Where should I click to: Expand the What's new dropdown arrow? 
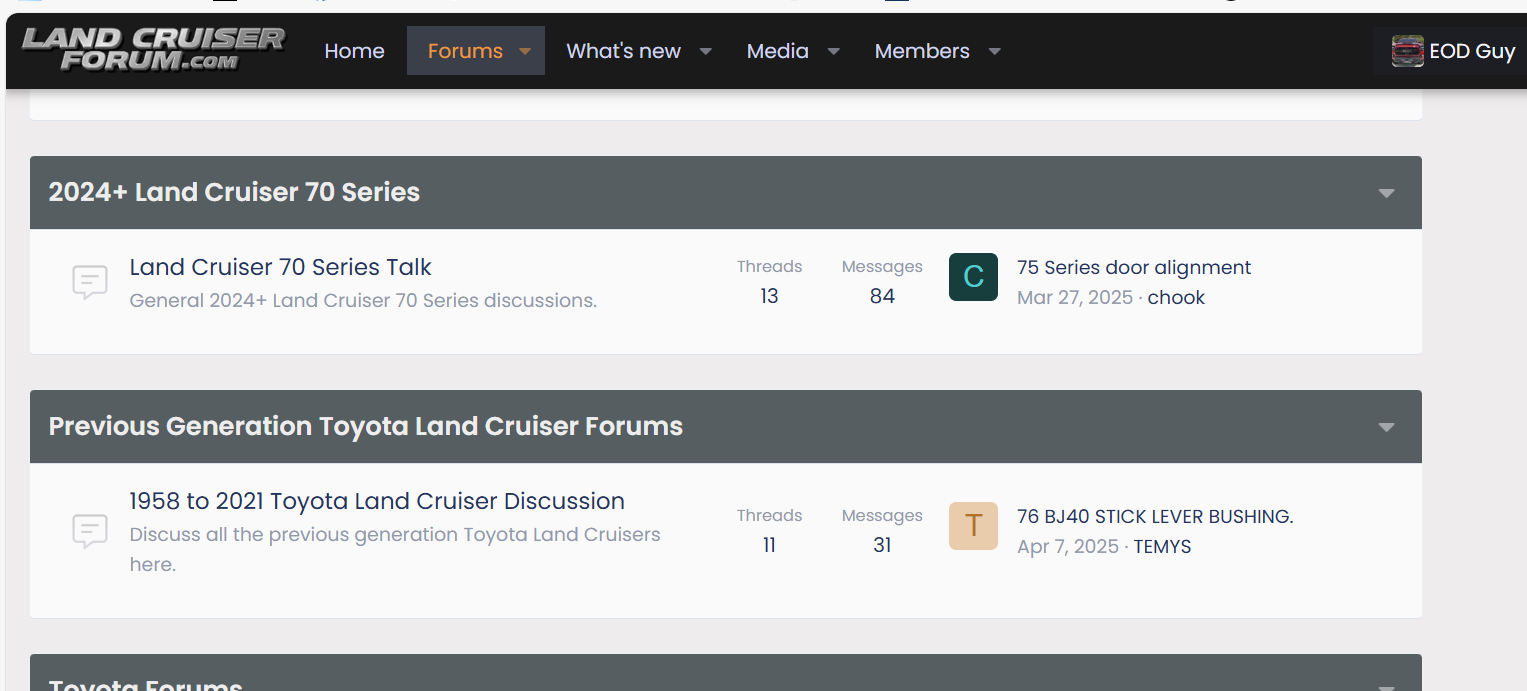(705, 52)
